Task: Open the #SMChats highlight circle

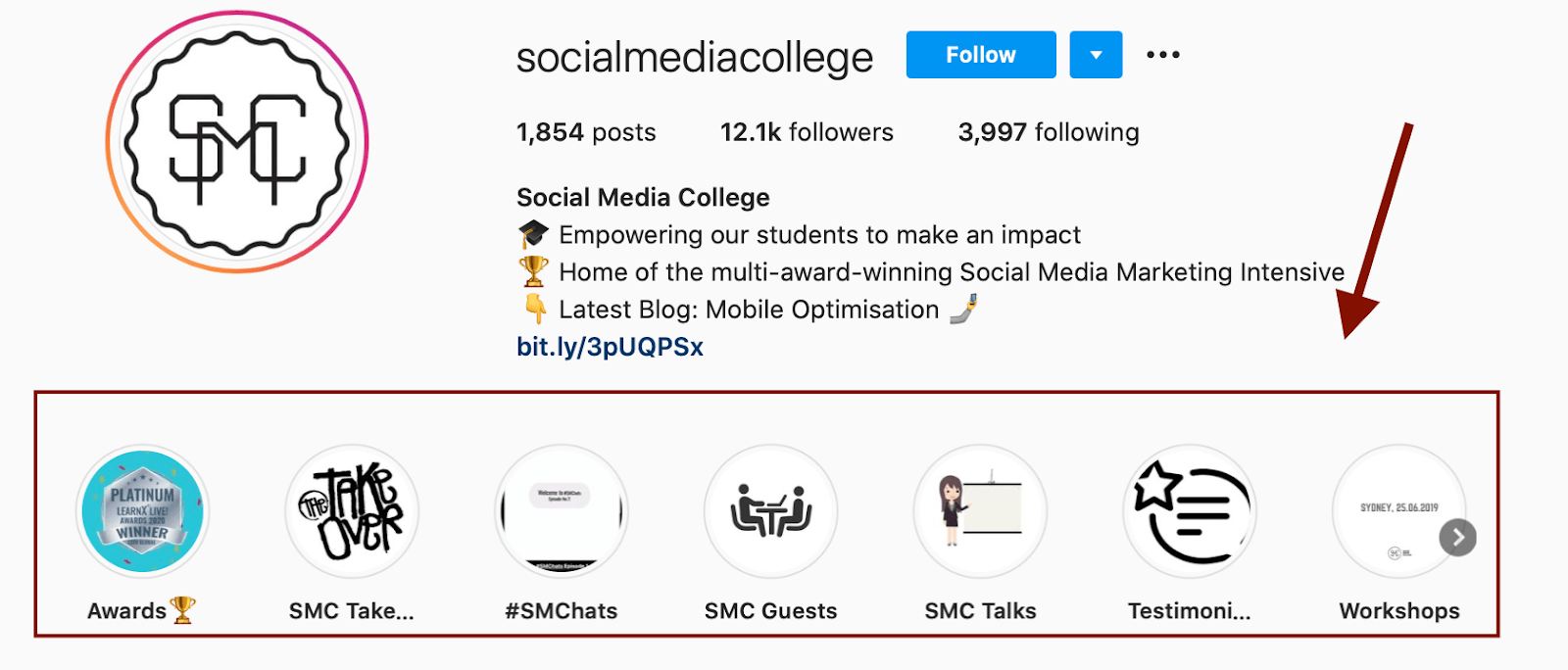Action: 562,512
